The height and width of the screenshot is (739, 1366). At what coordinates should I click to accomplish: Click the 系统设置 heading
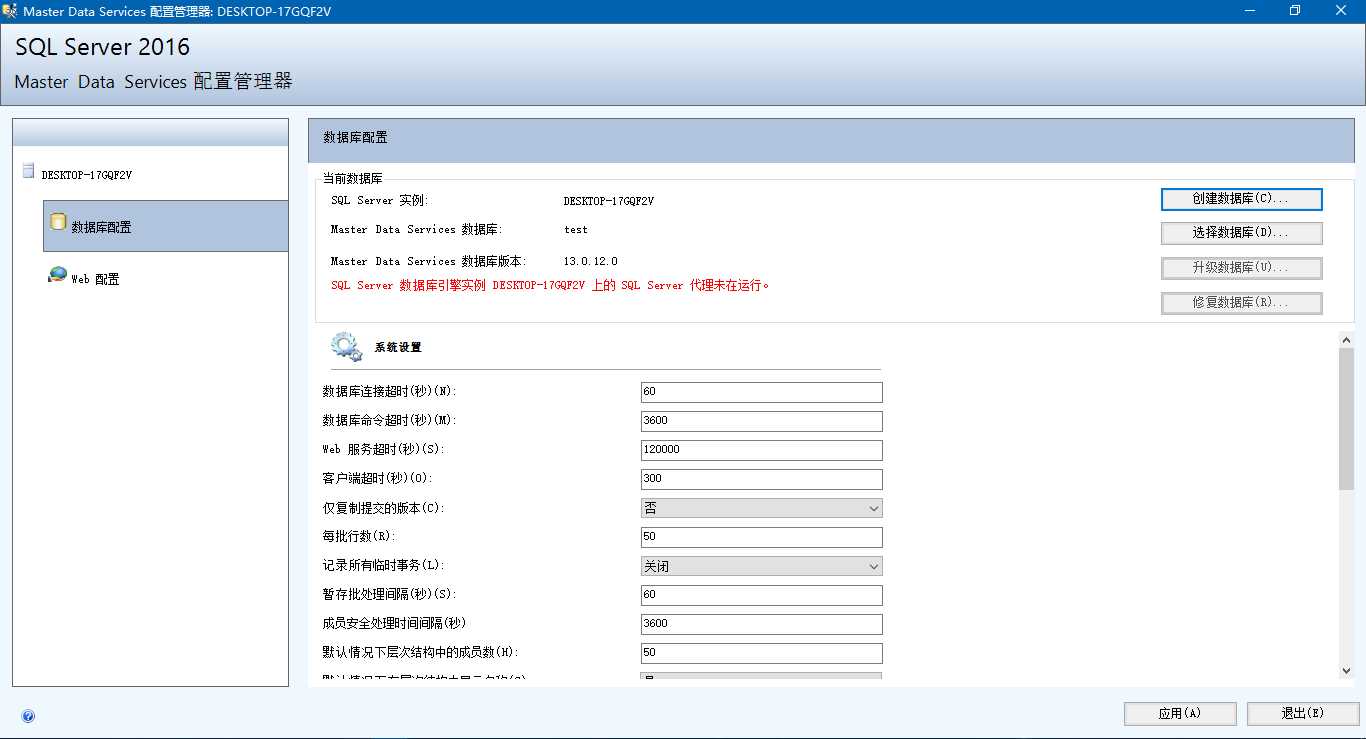point(398,347)
